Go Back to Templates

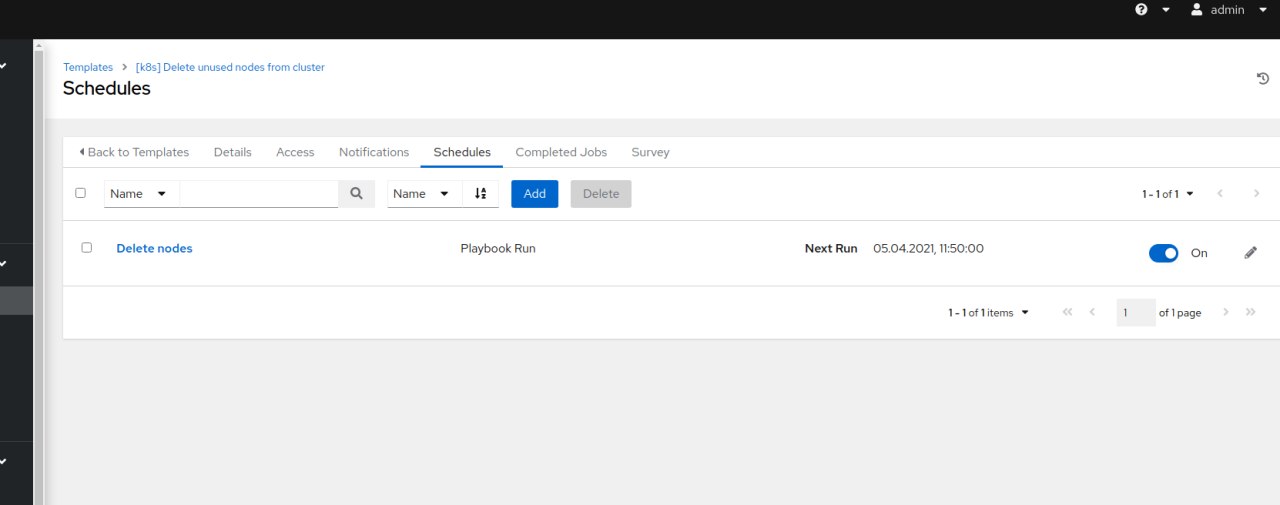point(134,152)
